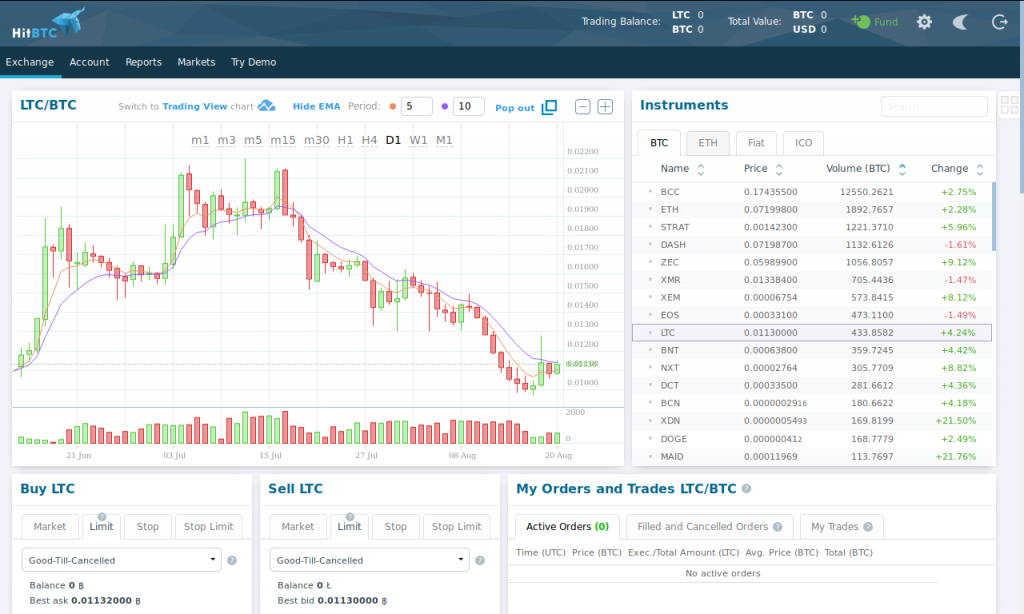
Task: Select the ETH instrument row
Action: click(x=812, y=210)
